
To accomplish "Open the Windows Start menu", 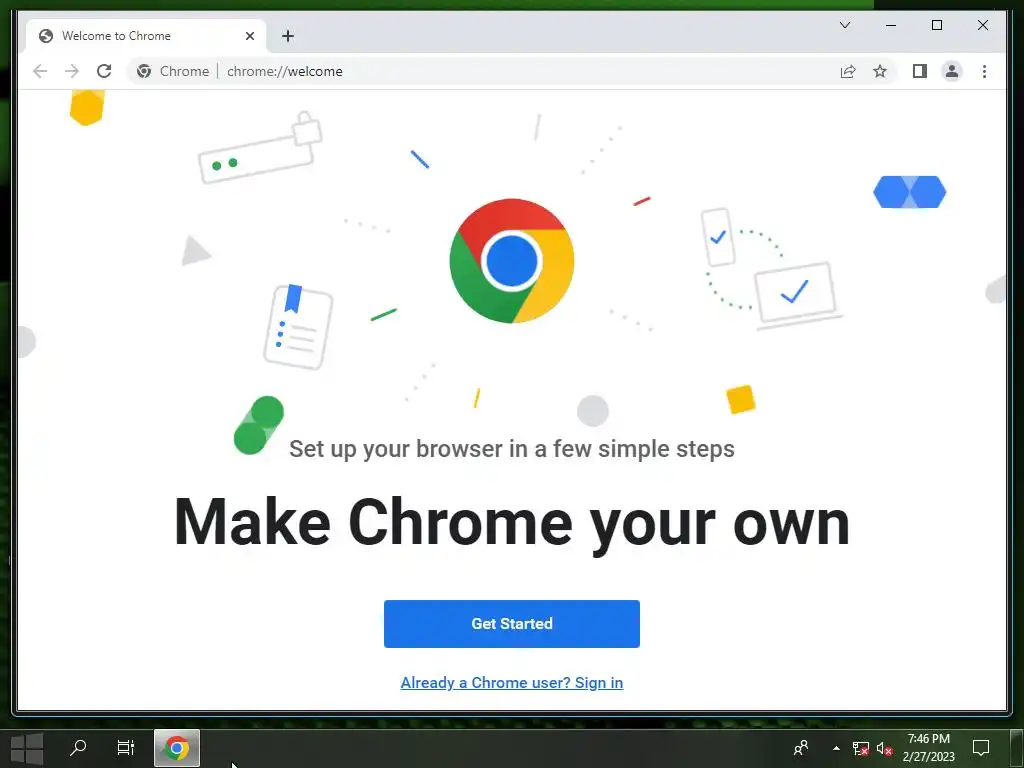I will tap(27, 748).
